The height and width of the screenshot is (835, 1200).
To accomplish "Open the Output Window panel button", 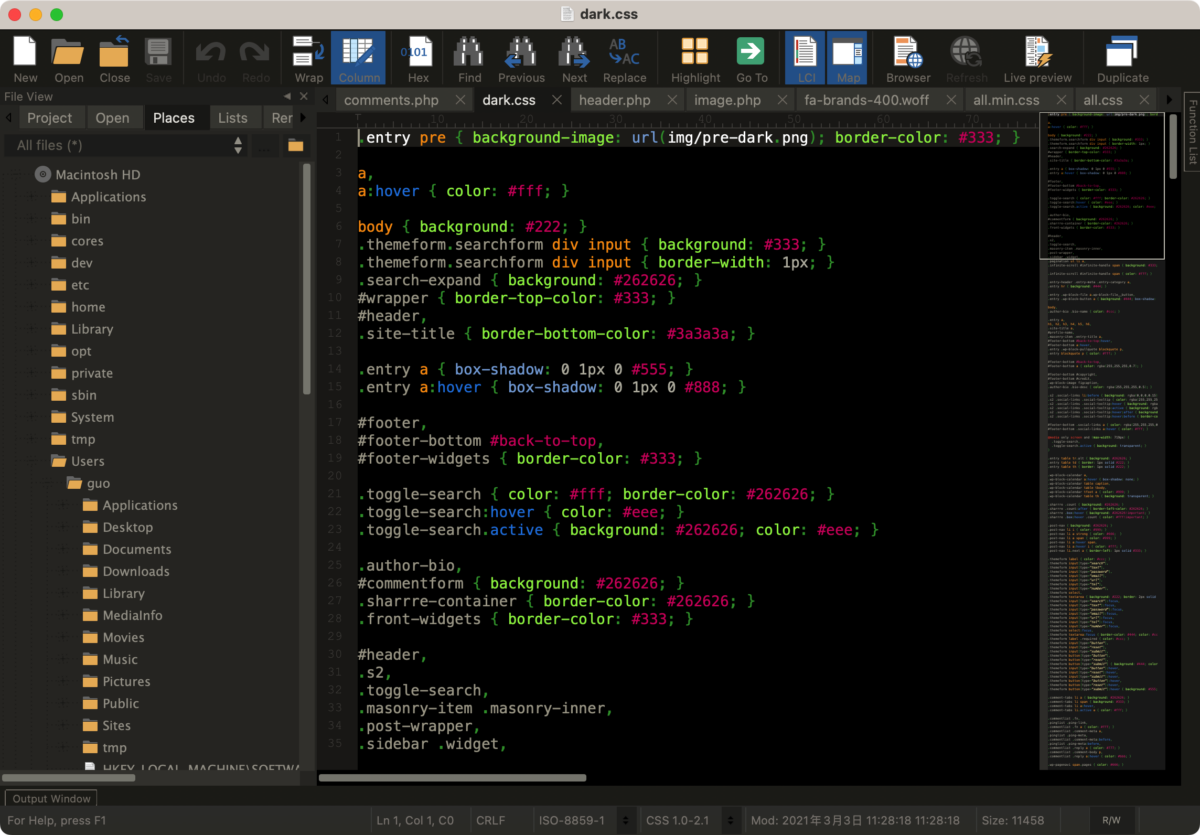I will (51, 798).
